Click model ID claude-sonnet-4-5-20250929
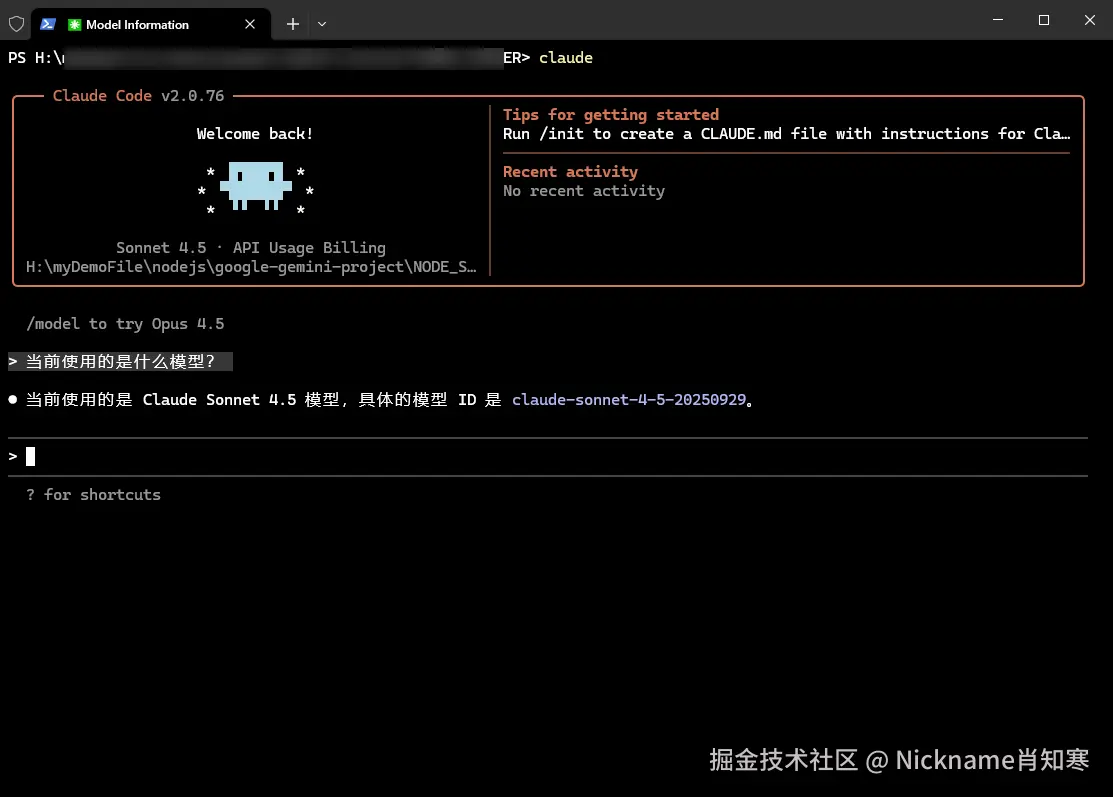1113x797 pixels. click(x=629, y=400)
